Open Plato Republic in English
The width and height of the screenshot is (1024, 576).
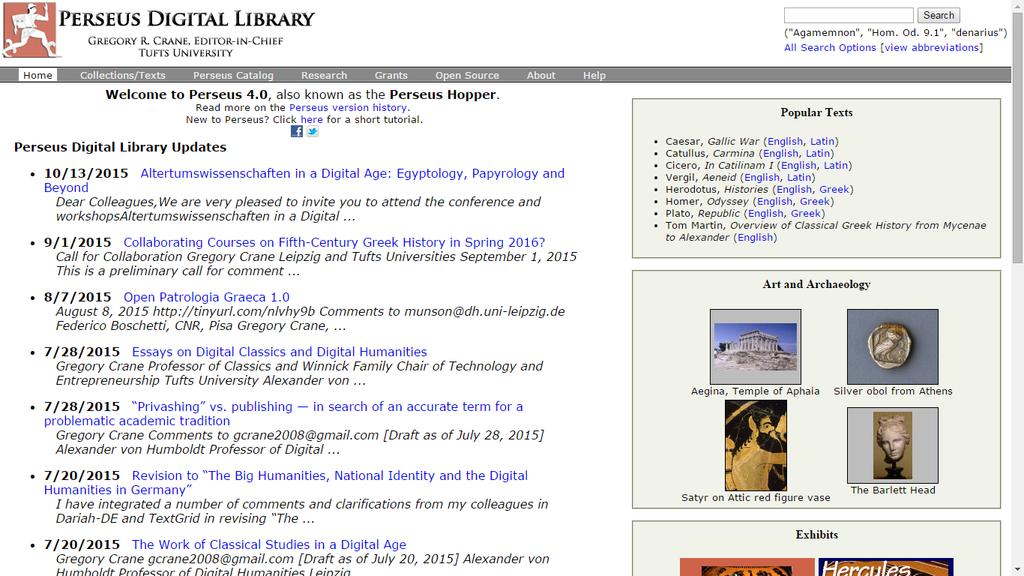tap(765, 214)
